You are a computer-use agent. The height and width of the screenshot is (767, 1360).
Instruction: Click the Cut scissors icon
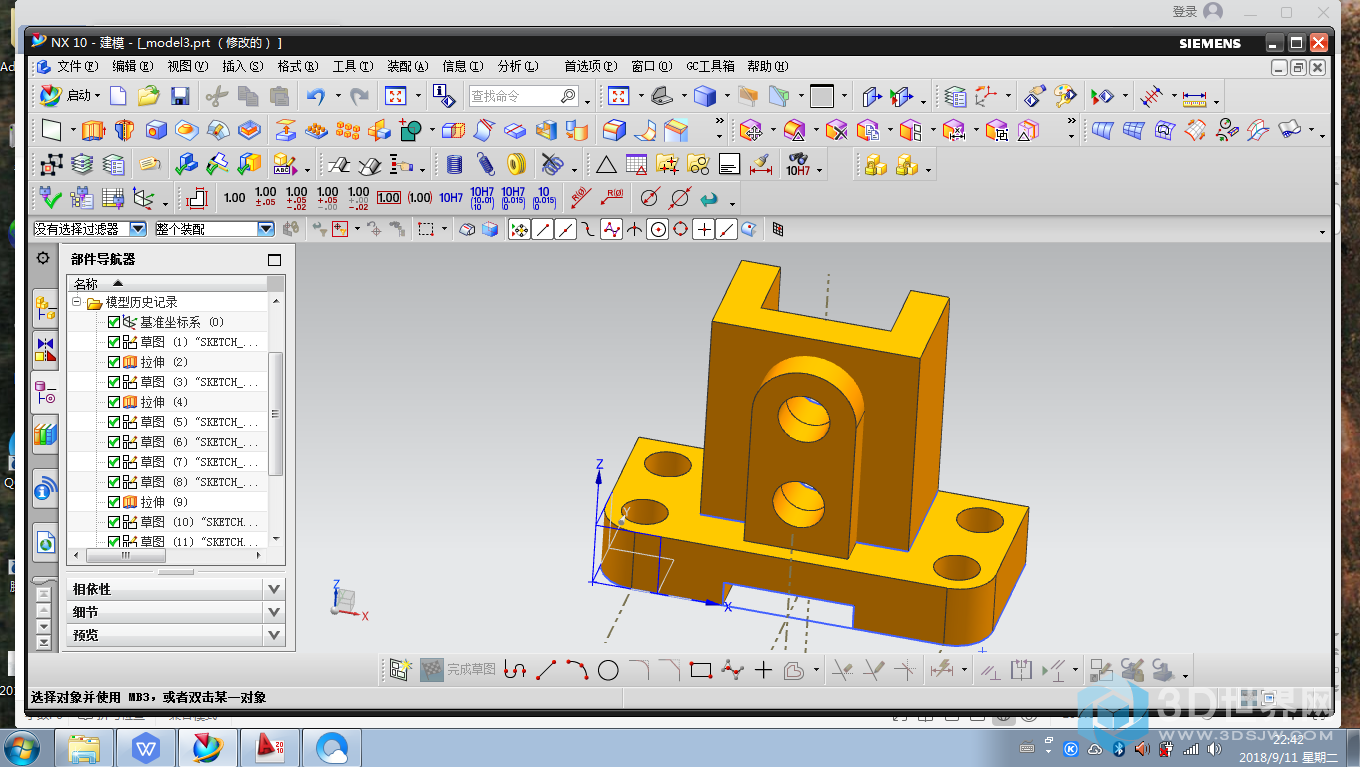tap(216, 96)
